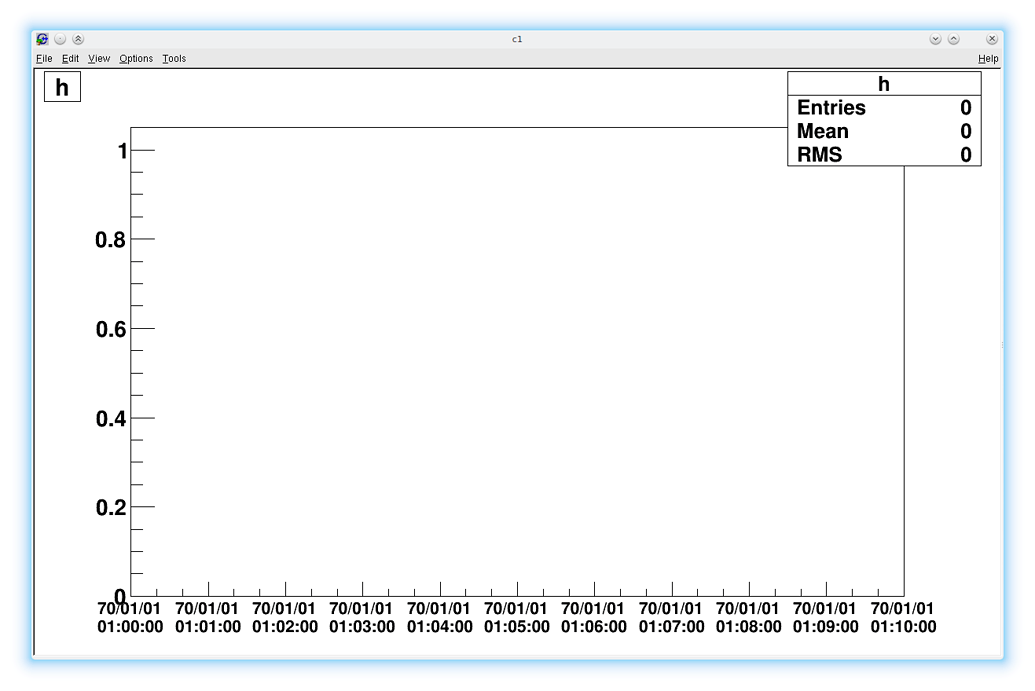Image resolution: width=1035 pixels, height=691 pixels.
Task: Open the Edit menu
Action: point(71,59)
